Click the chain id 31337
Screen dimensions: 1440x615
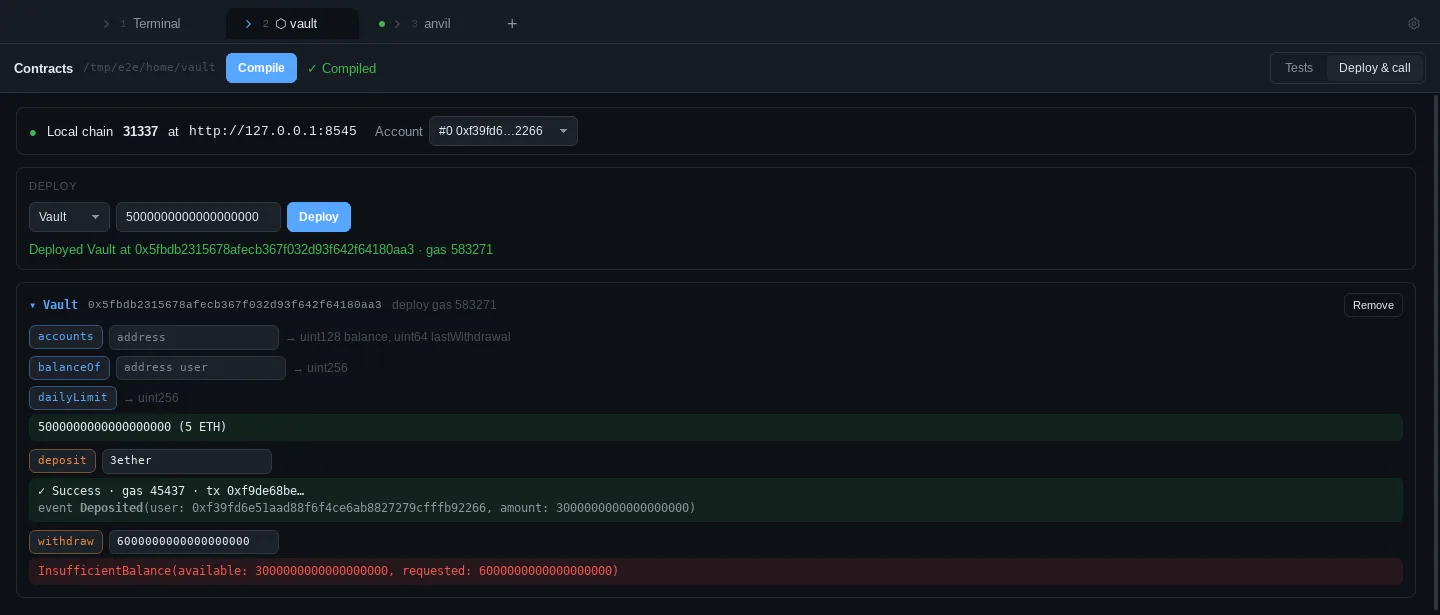pyautogui.click(x=140, y=131)
